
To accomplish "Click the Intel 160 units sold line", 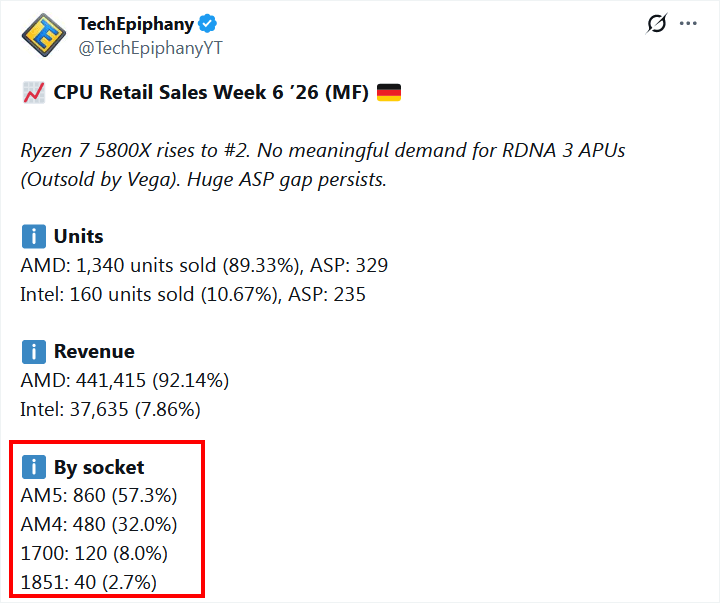I will point(193,294).
